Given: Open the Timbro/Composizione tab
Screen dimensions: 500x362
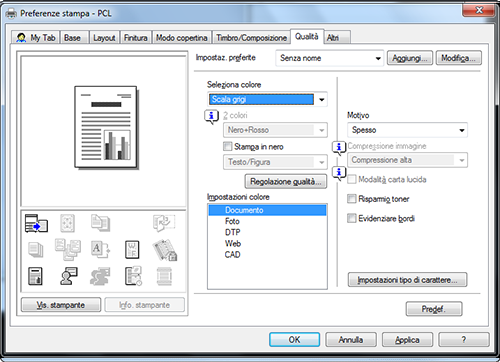Looking at the screenshot, I should point(251,38).
